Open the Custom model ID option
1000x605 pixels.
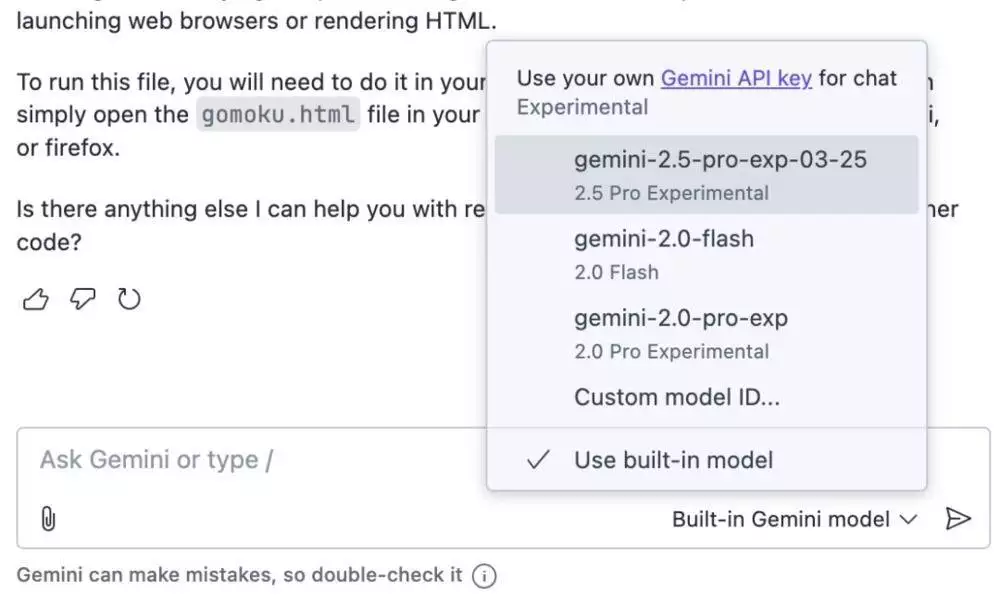point(677,397)
